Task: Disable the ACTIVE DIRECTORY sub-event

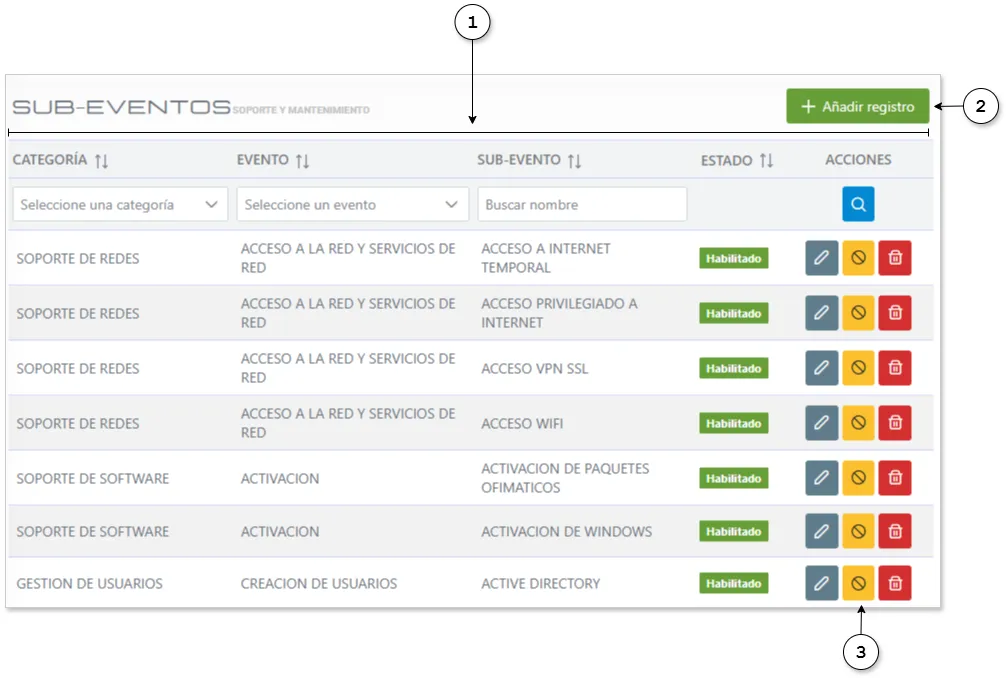Action: (858, 583)
